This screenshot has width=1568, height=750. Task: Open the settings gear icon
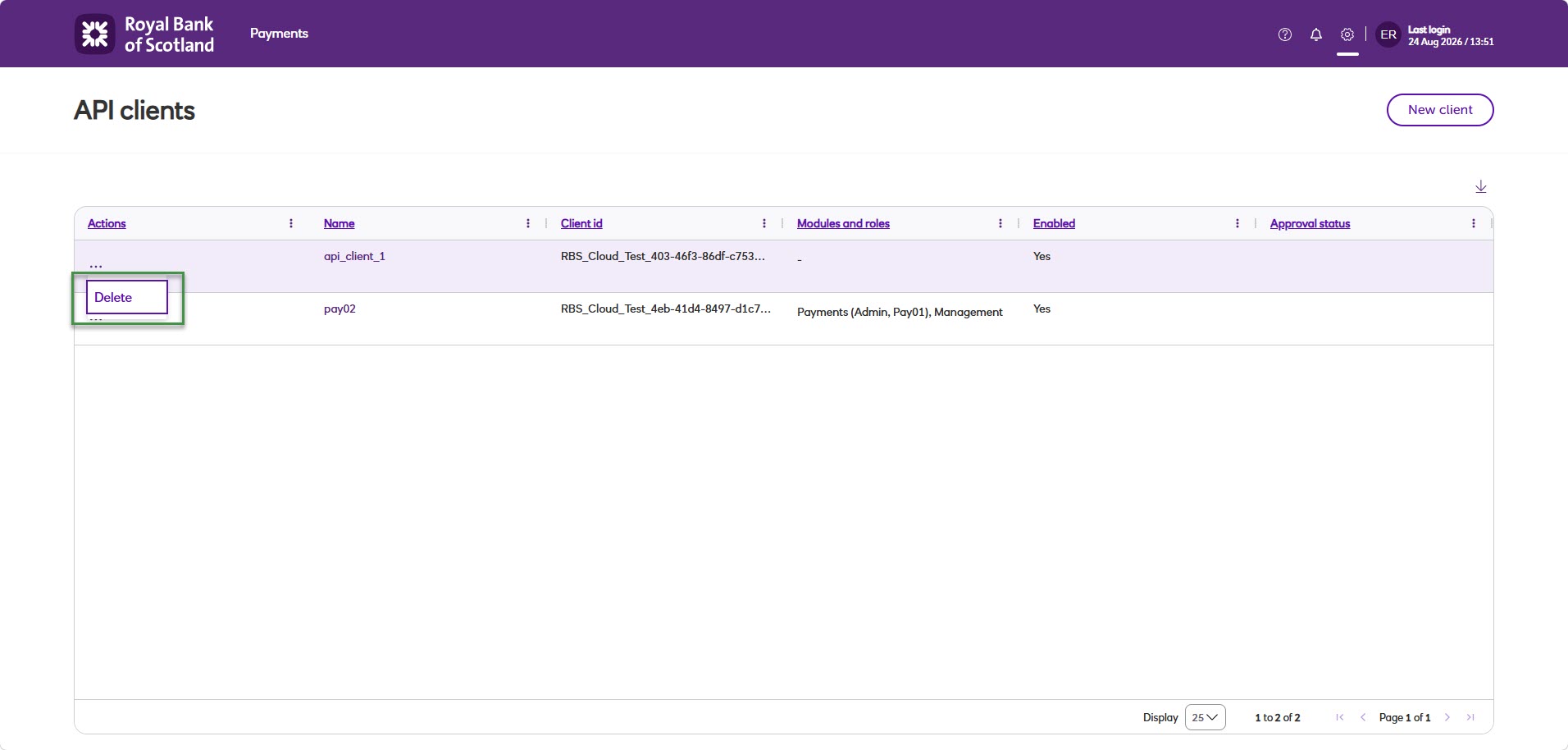(1347, 34)
